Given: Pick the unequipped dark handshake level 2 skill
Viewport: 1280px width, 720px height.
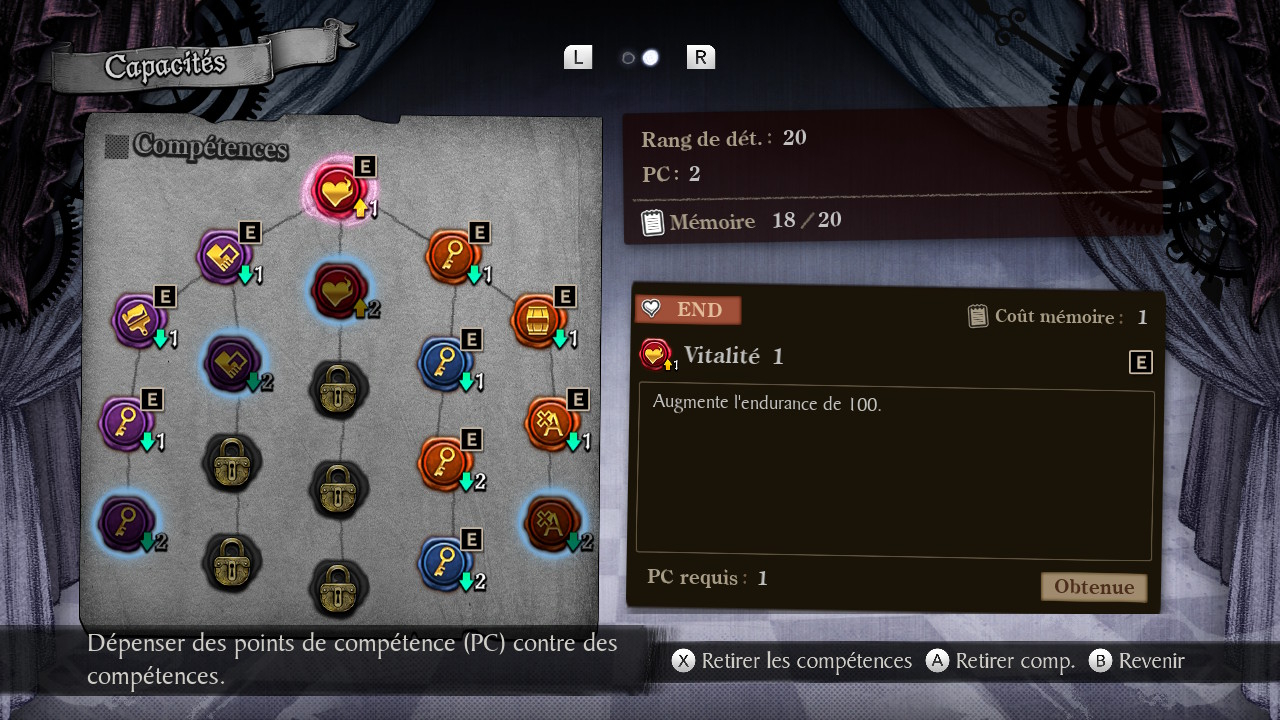Looking at the screenshot, I should 232,363.
